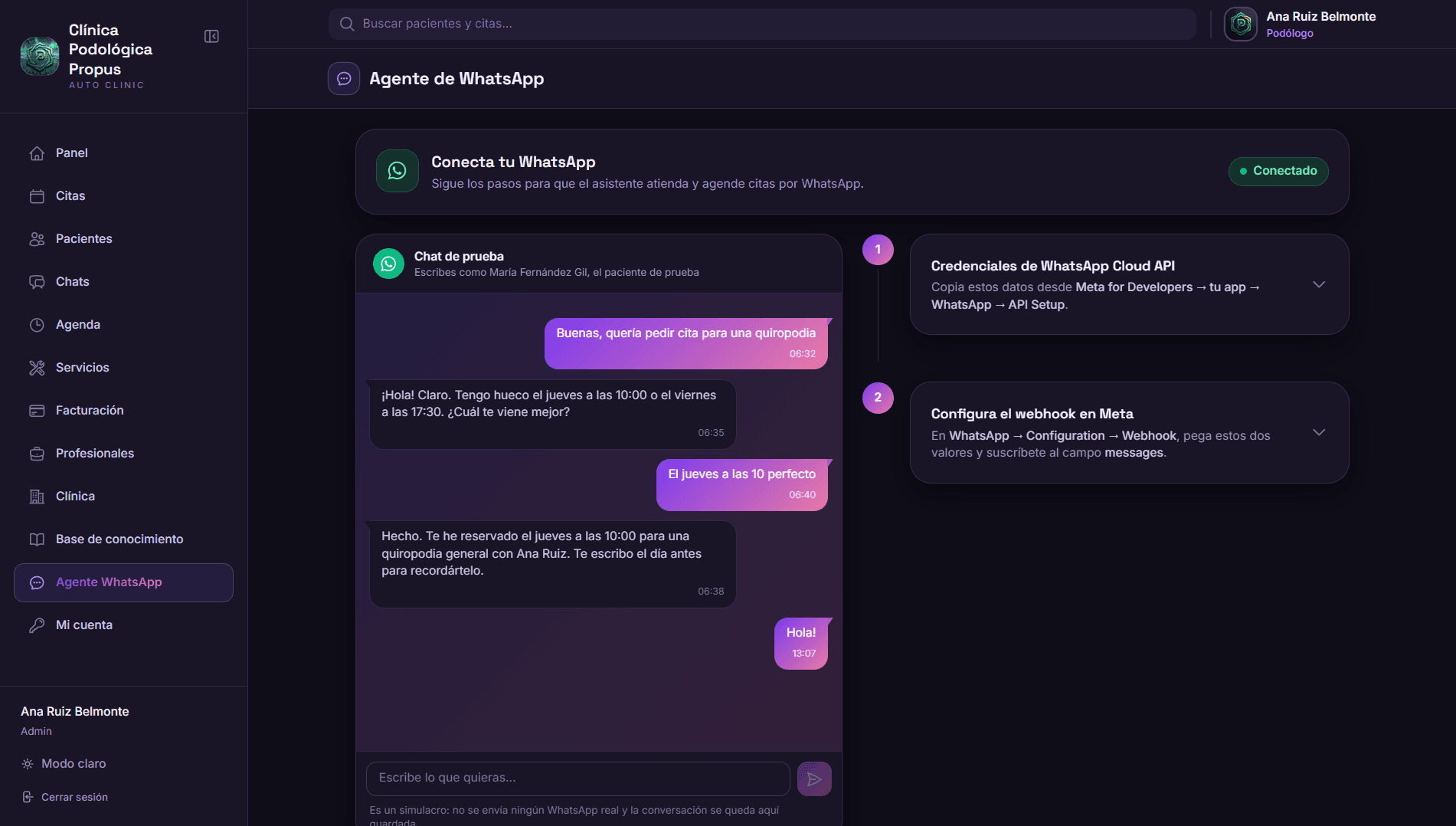Screen dimensions: 1456x826
Task: Click the 'Chat de prueba' heading
Action: 459,257
